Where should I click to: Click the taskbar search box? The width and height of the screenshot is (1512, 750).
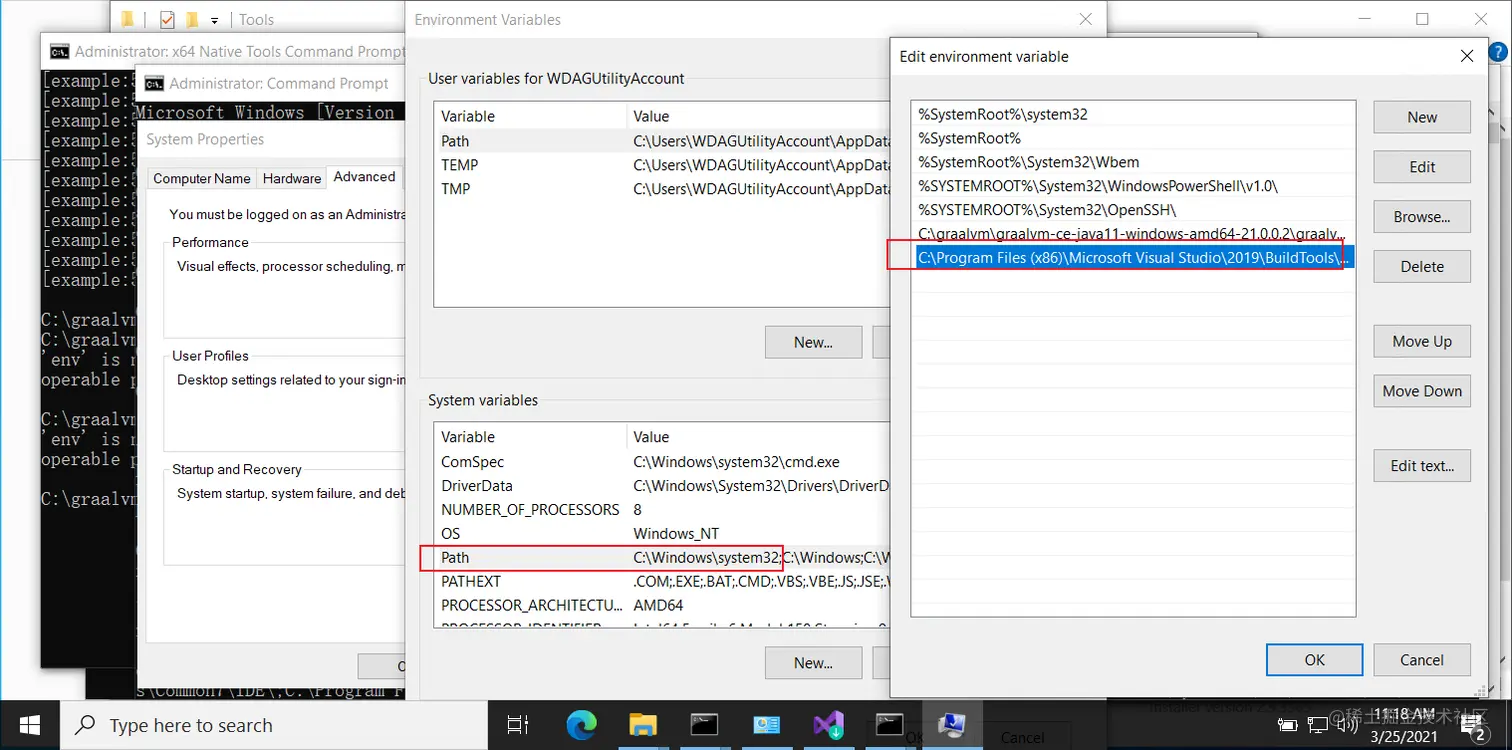tap(272, 725)
